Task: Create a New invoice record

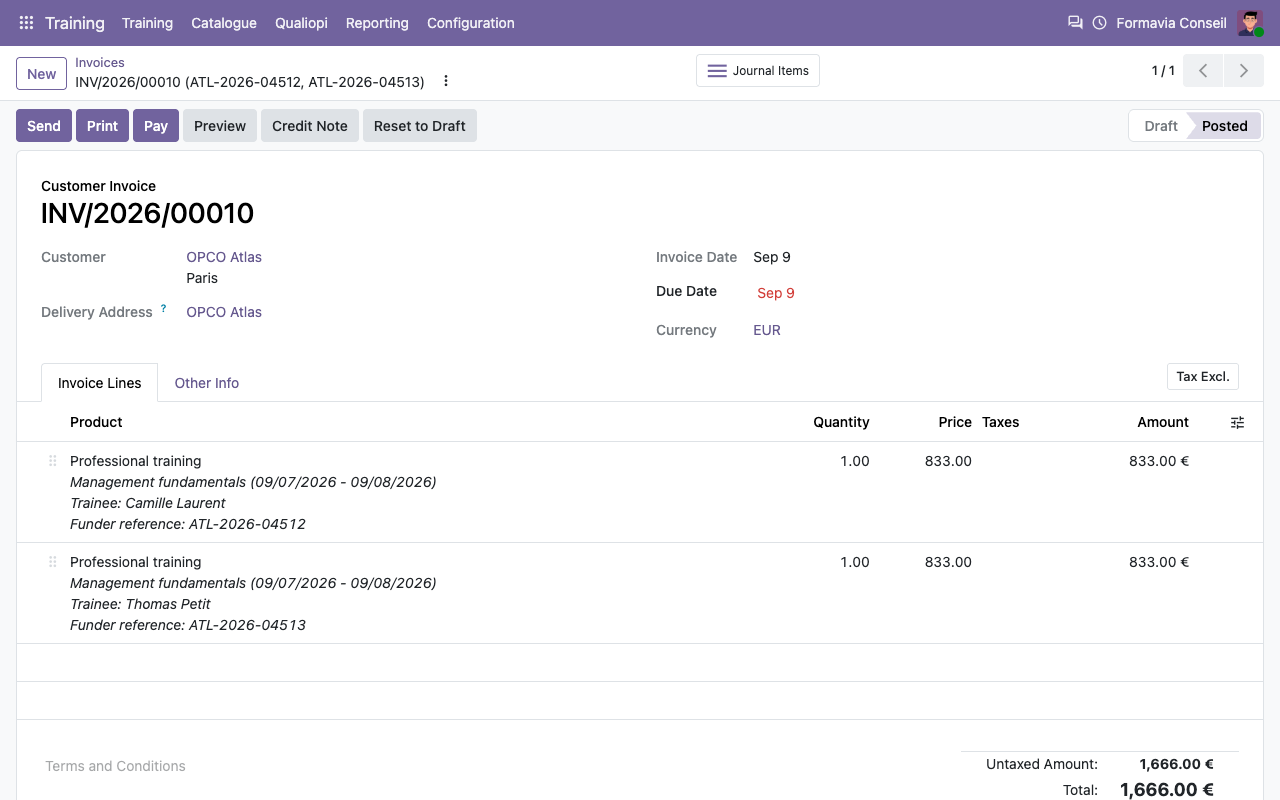Action: tap(42, 73)
